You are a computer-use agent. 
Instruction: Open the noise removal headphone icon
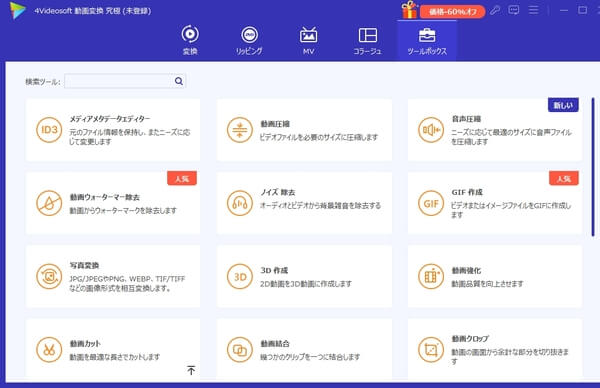point(240,203)
